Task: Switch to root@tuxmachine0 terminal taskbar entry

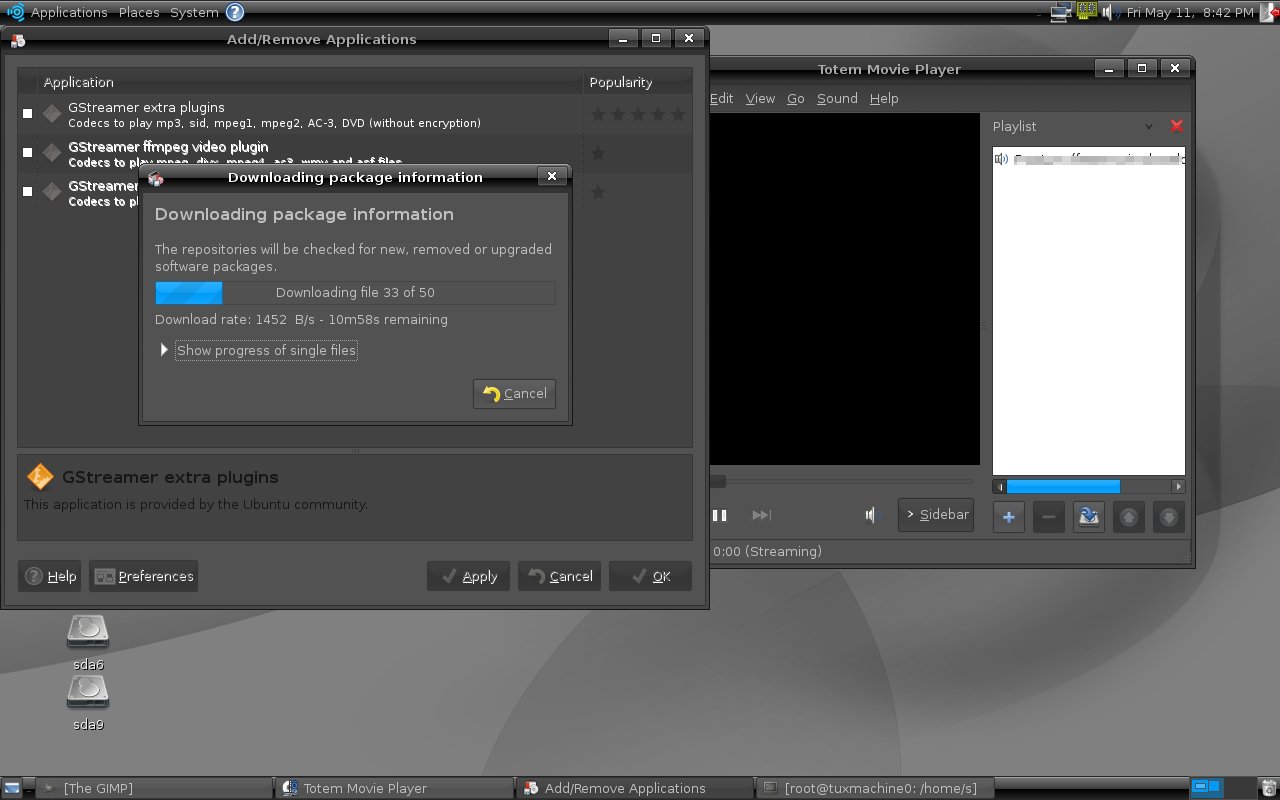Action: tap(876, 788)
